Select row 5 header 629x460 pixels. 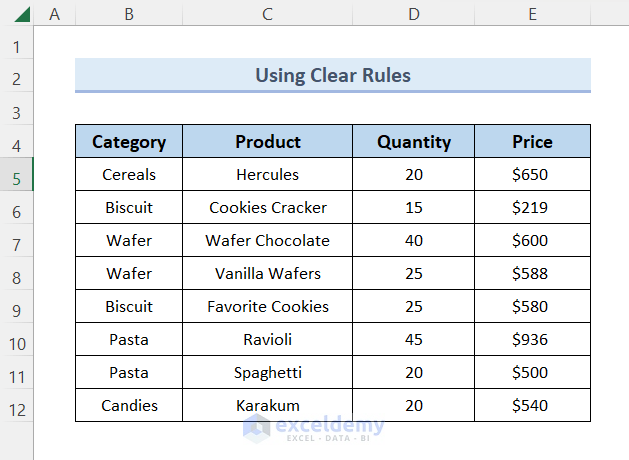point(16,179)
